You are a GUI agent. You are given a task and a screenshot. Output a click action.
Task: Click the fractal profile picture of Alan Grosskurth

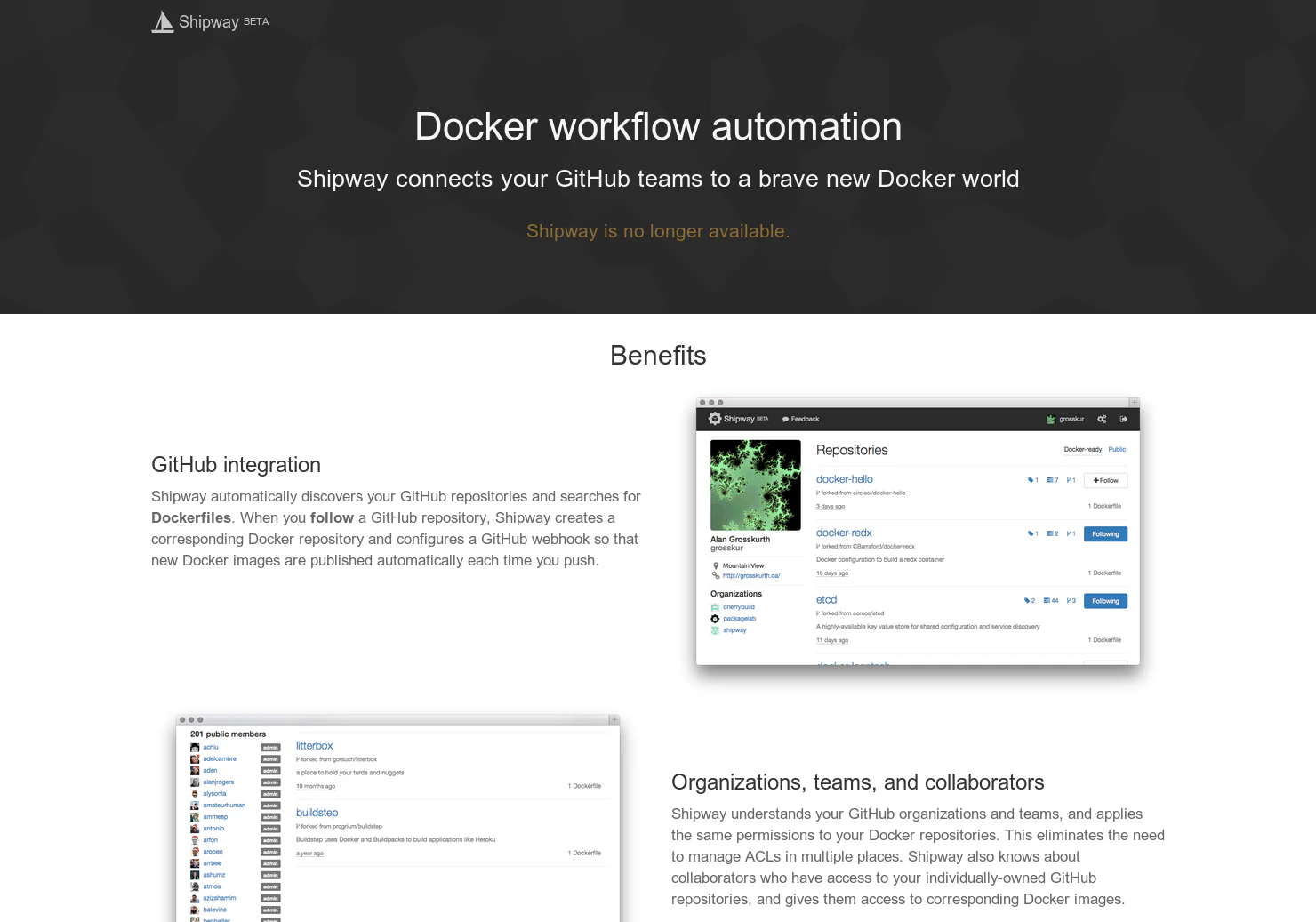coord(756,485)
